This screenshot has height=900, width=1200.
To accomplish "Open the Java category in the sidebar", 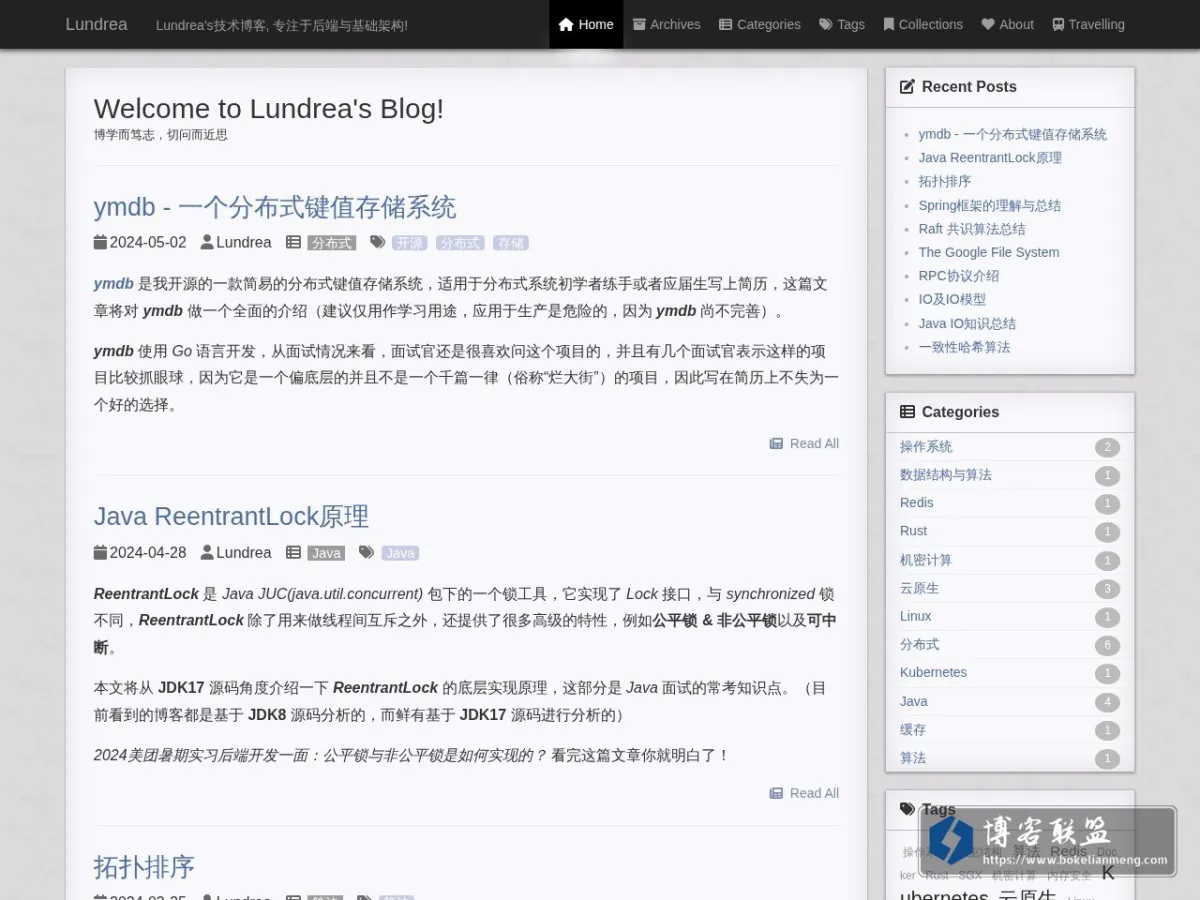I will [914, 701].
